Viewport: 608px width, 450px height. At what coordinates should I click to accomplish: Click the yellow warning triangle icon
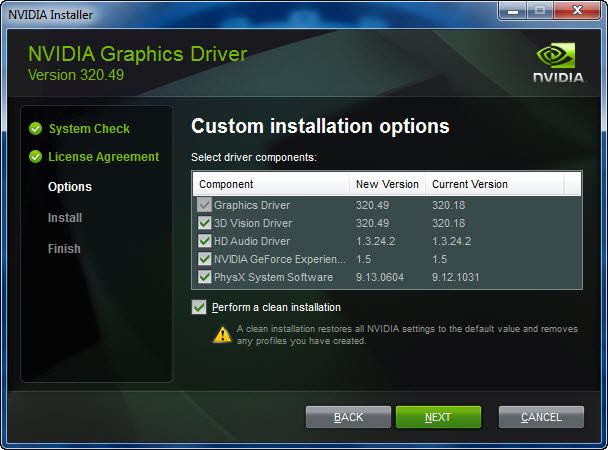coord(223,335)
